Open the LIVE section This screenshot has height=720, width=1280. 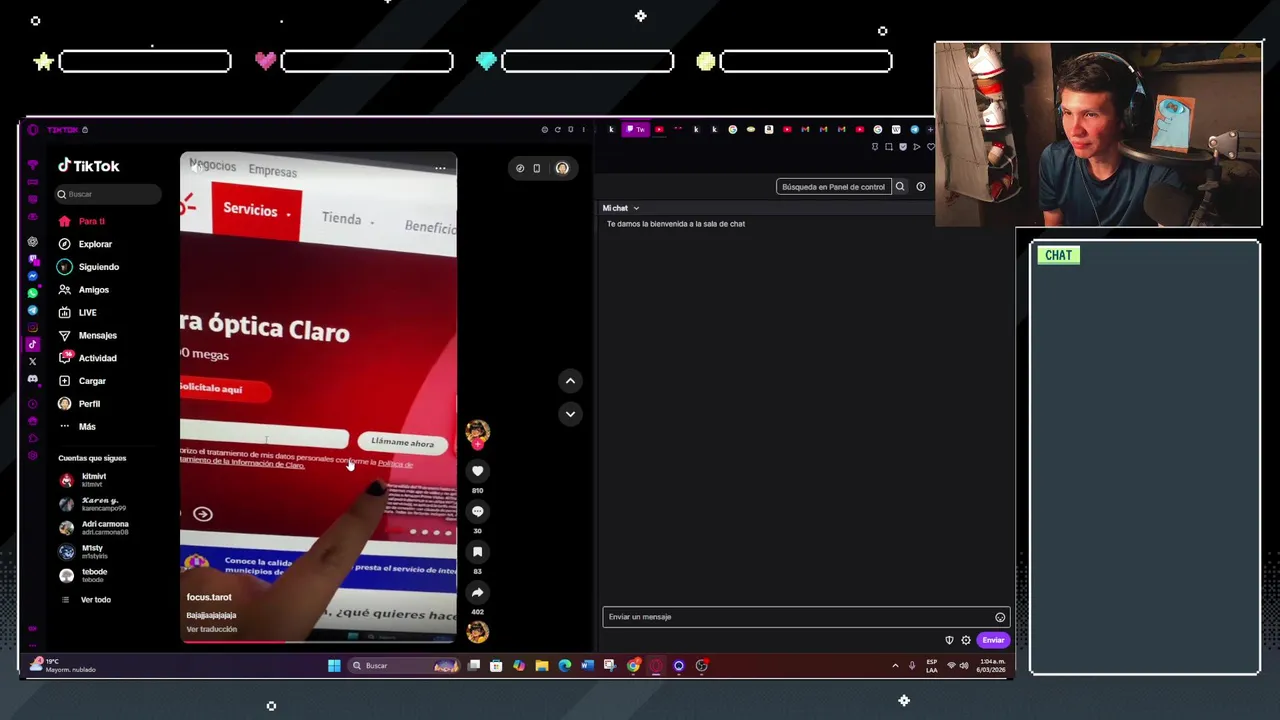88,313
